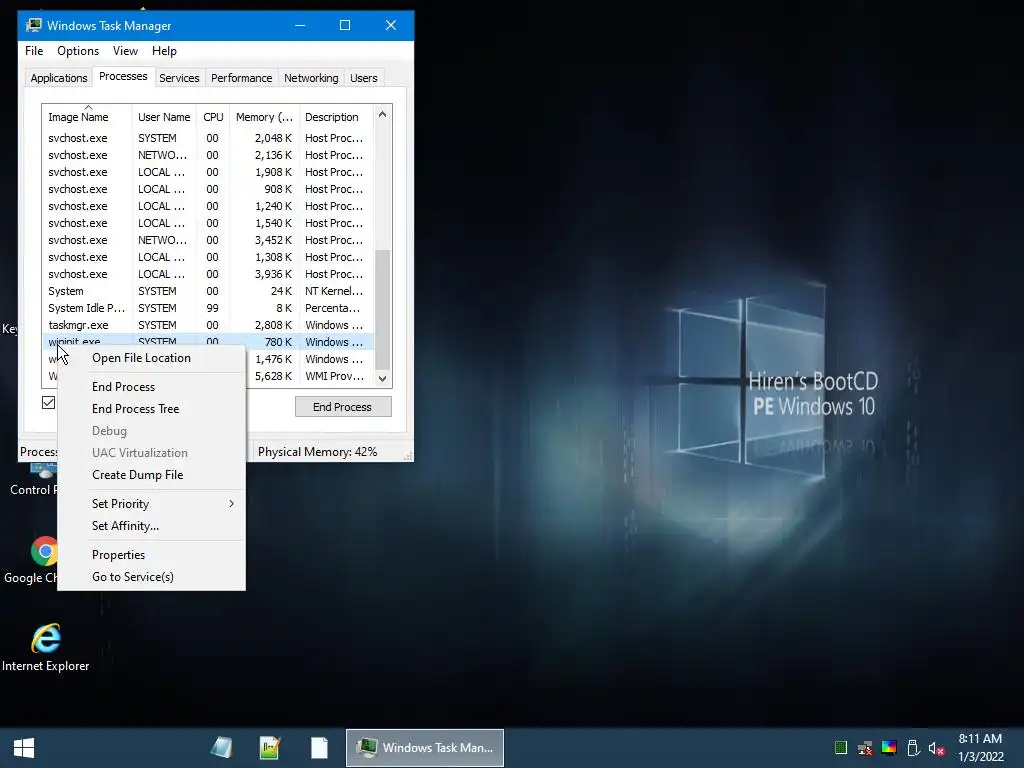Select System process using 24 K
The height and width of the screenshot is (768, 1024).
click(x=208, y=291)
